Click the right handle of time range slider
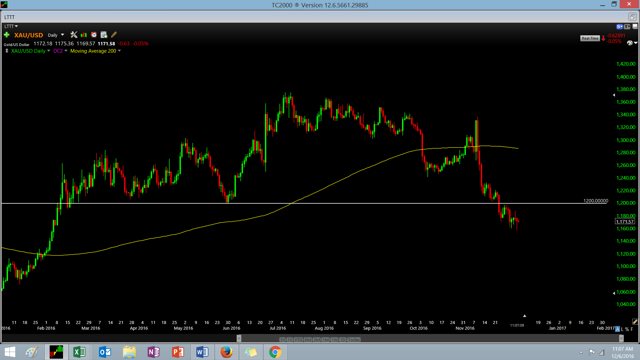 click(621, 338)
